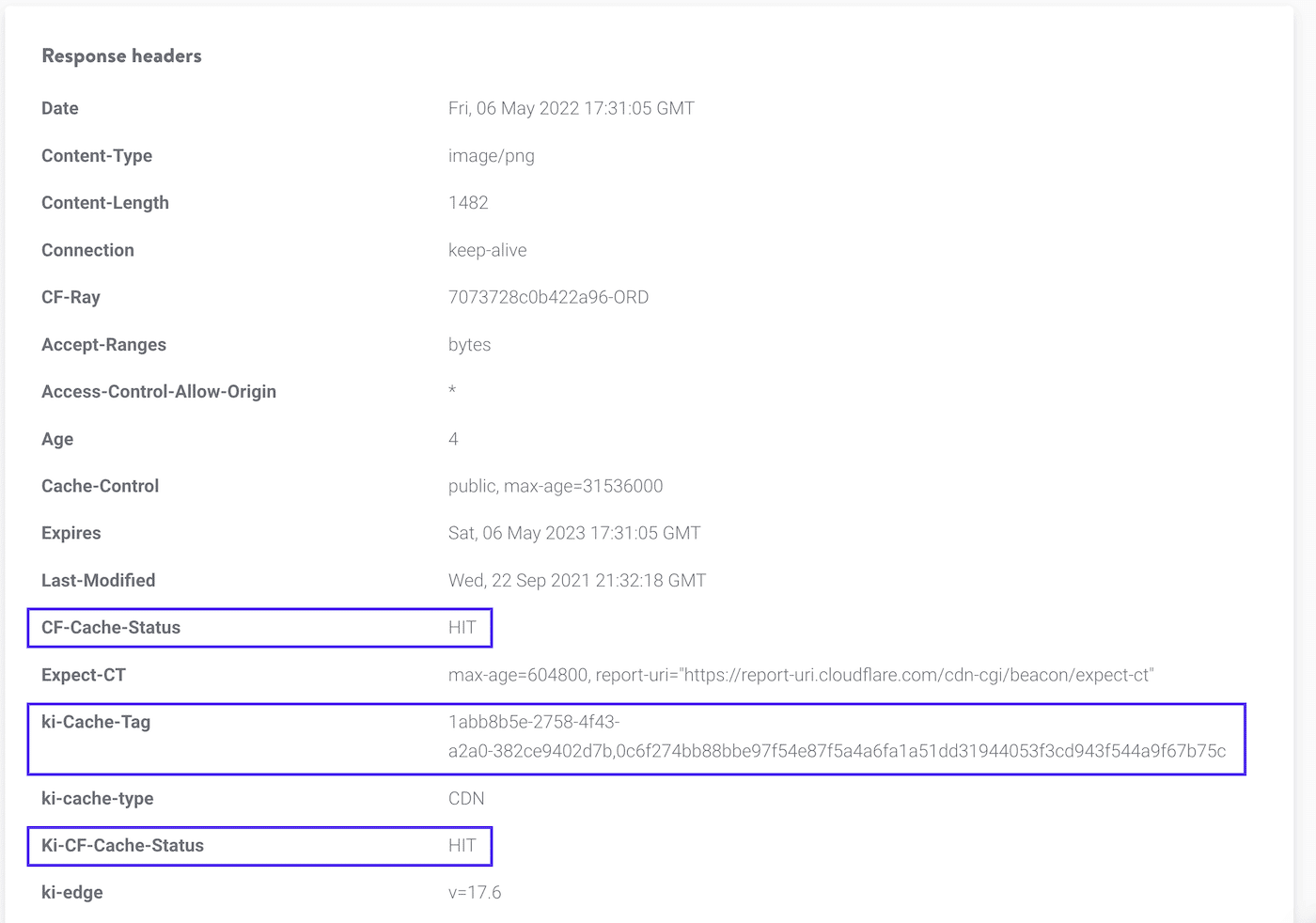Select the Content-Length value 1482
Screen dimensions: 1316x923
[467, 202]
